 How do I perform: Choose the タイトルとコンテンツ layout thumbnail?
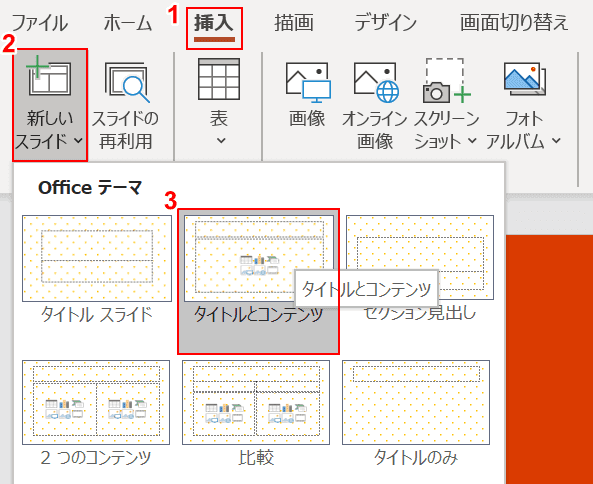pyautogui.click(x=259, y=259)
